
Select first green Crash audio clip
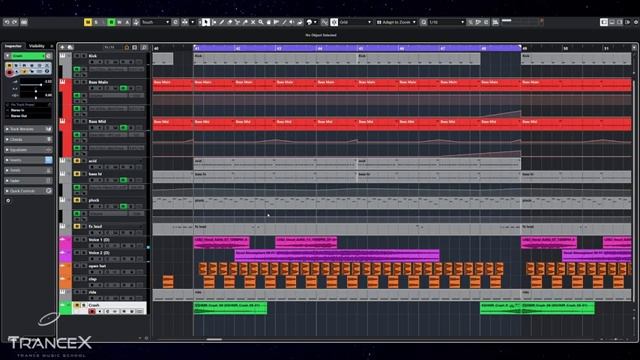pos(230,308)
